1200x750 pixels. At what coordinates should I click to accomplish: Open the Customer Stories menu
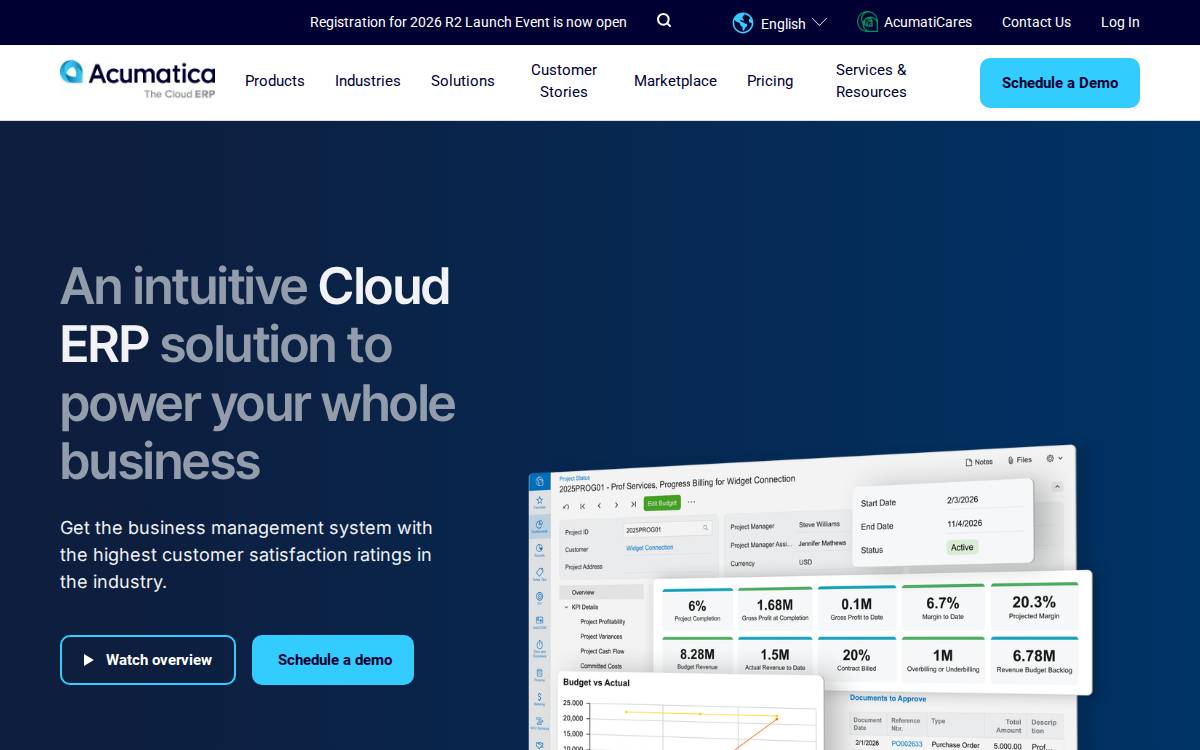564,81
